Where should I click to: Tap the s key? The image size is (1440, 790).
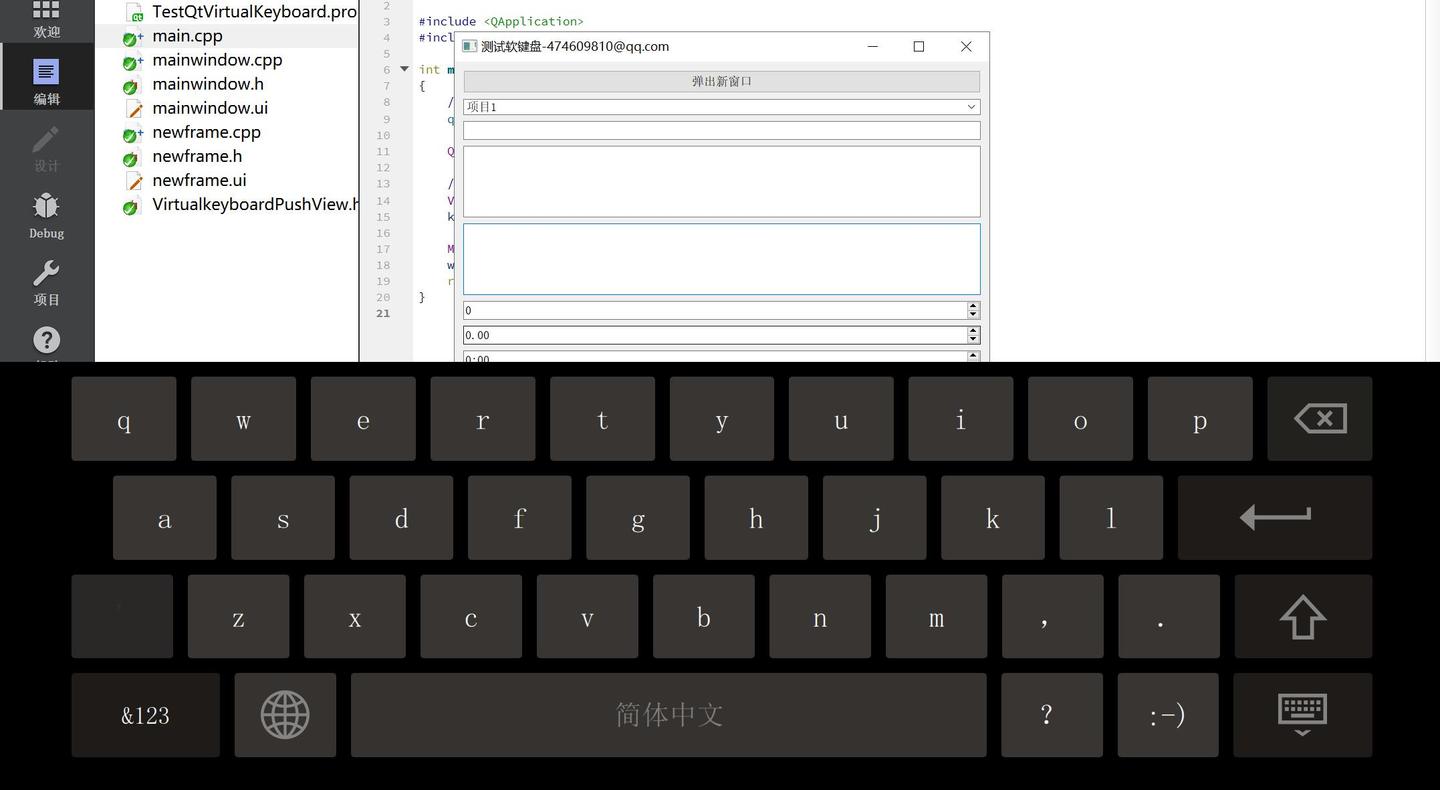coord(283,517)
